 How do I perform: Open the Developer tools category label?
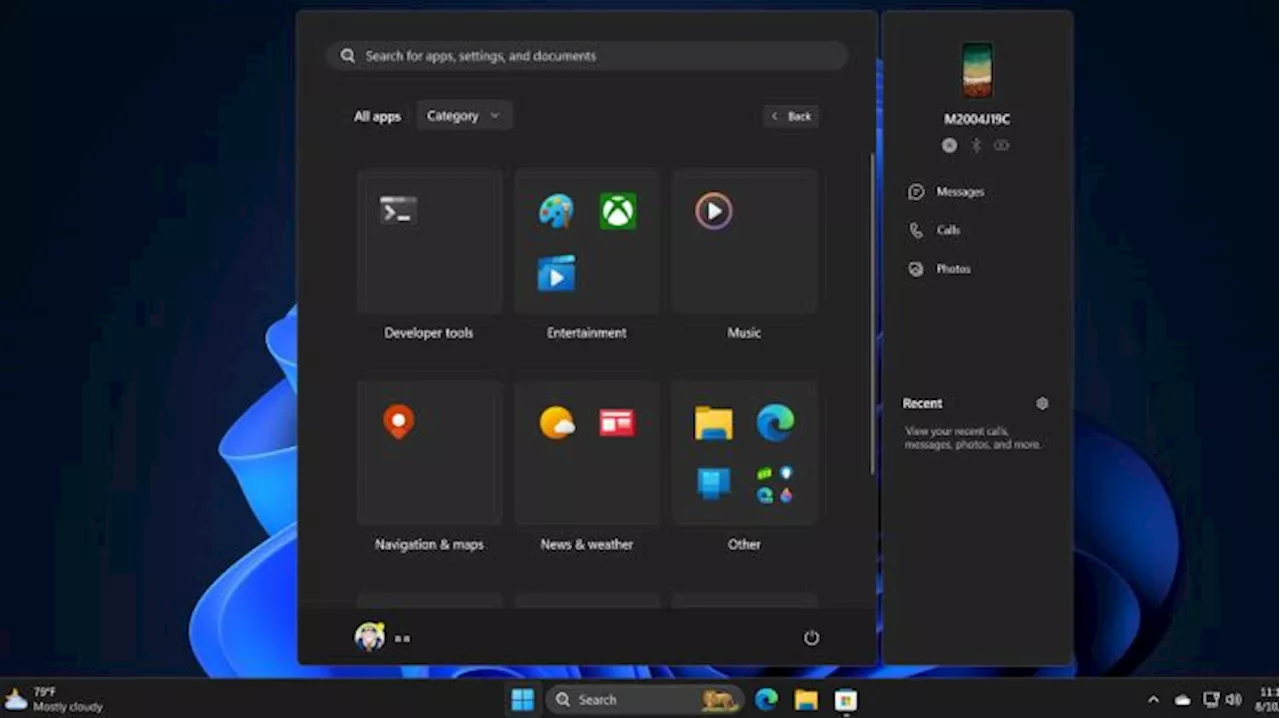[x=429, y=333]
